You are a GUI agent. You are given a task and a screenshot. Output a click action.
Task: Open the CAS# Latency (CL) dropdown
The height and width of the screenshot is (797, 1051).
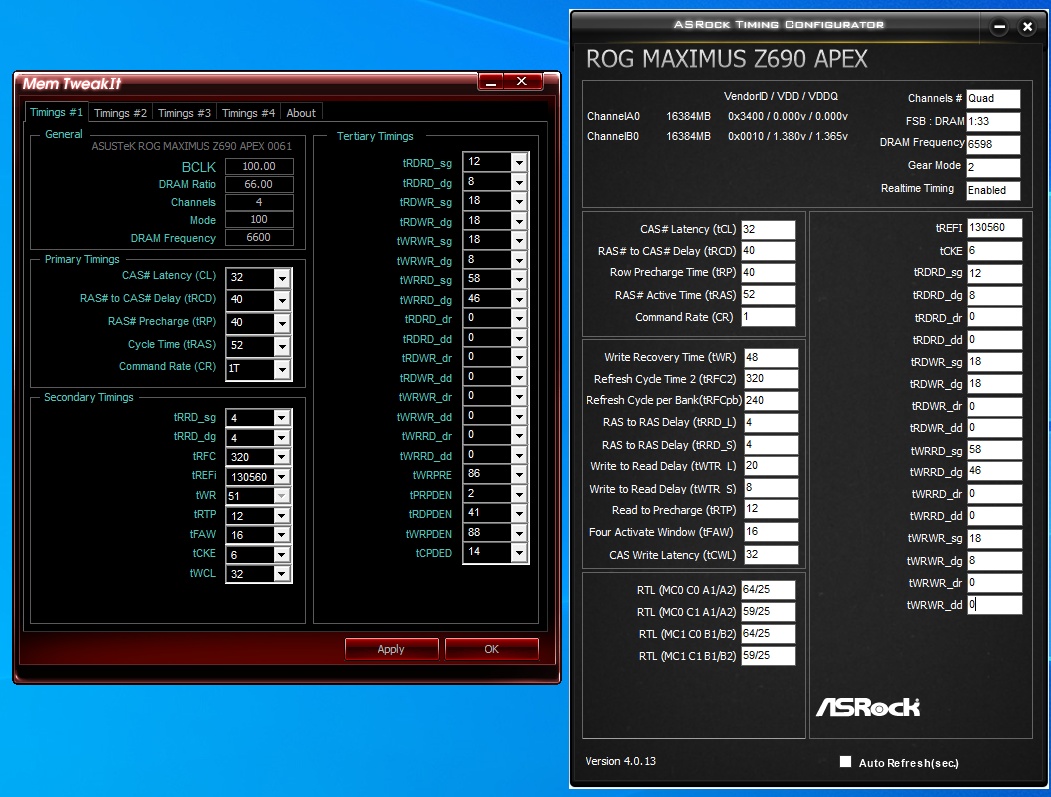[282, 278]
